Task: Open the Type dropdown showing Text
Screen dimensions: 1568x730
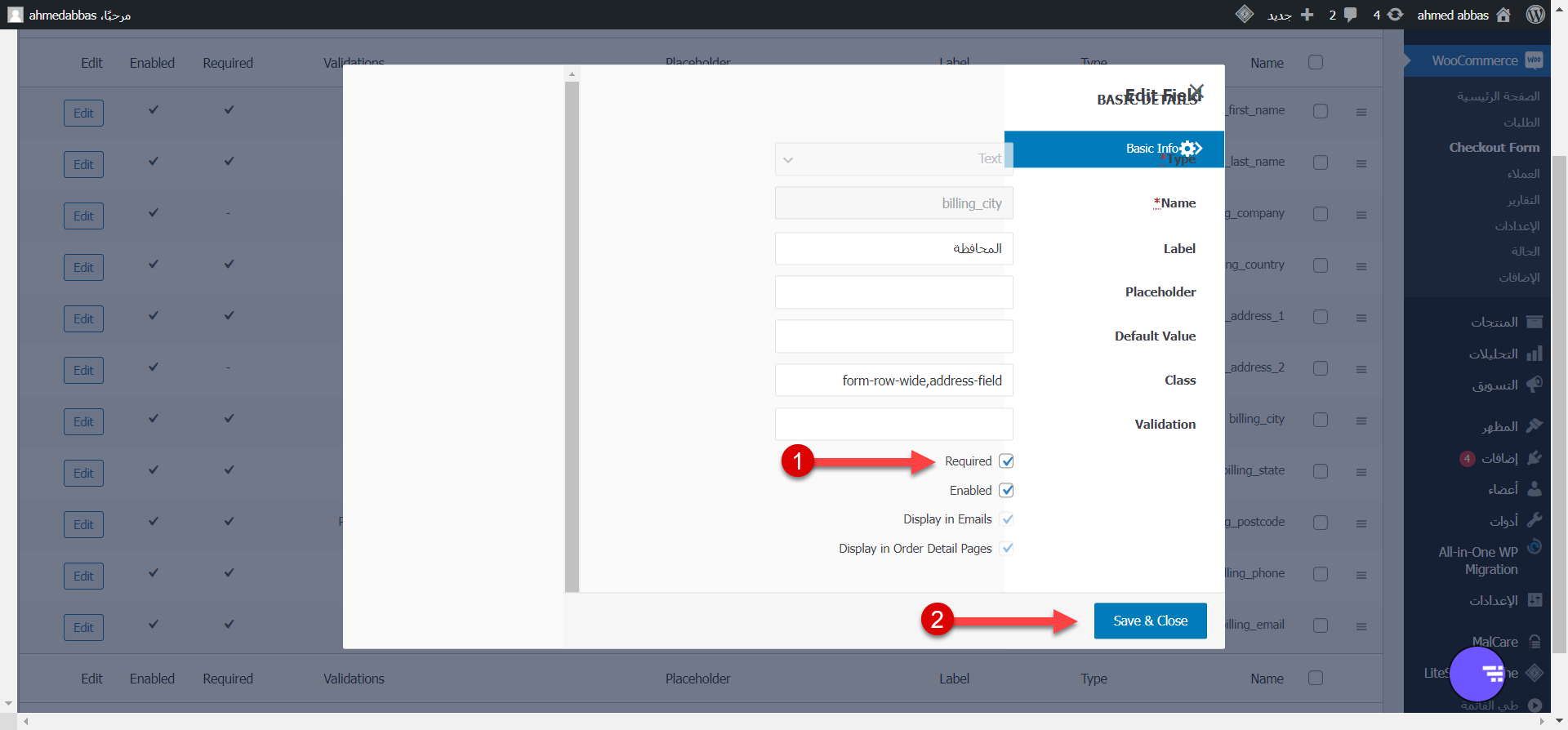Action: coord(893,159)
